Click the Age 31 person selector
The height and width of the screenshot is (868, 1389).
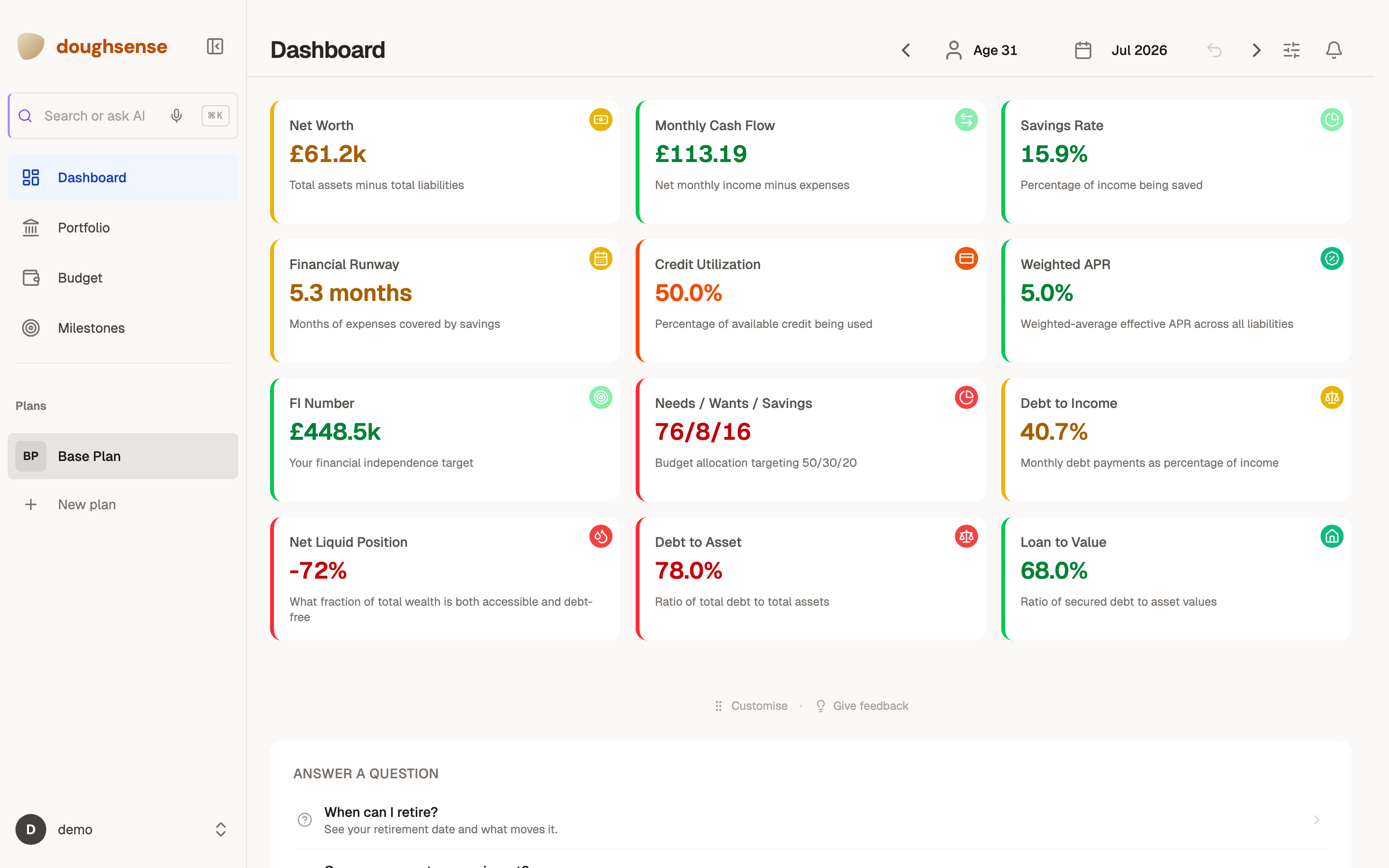[981, 51]
